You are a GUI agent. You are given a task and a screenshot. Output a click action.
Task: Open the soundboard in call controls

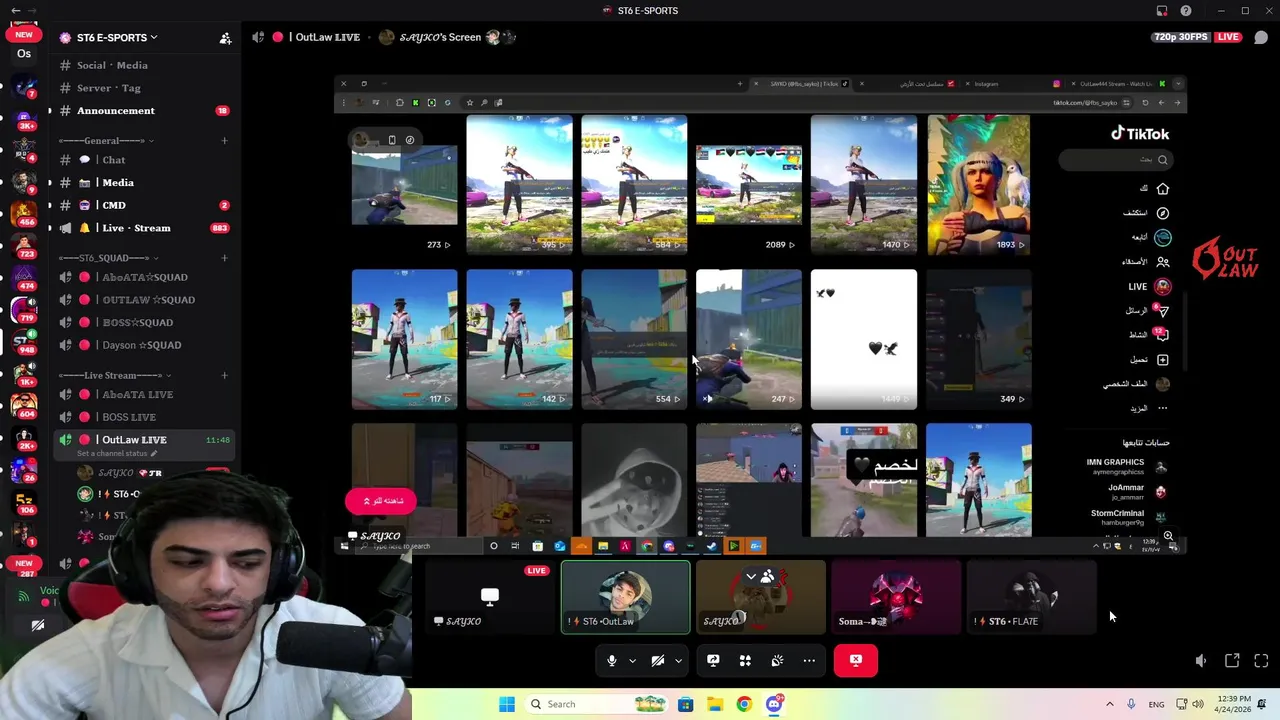click(x=777, y=660)
